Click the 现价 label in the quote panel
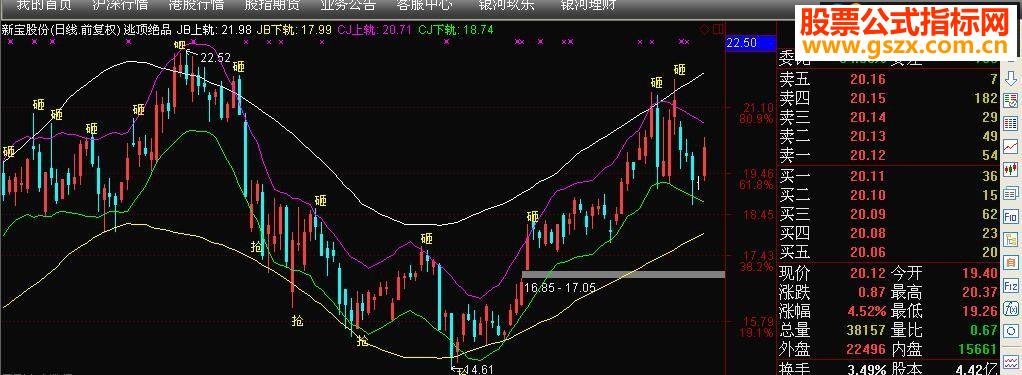Screen dimensions: 1022x375 click(x=795, y=273)
